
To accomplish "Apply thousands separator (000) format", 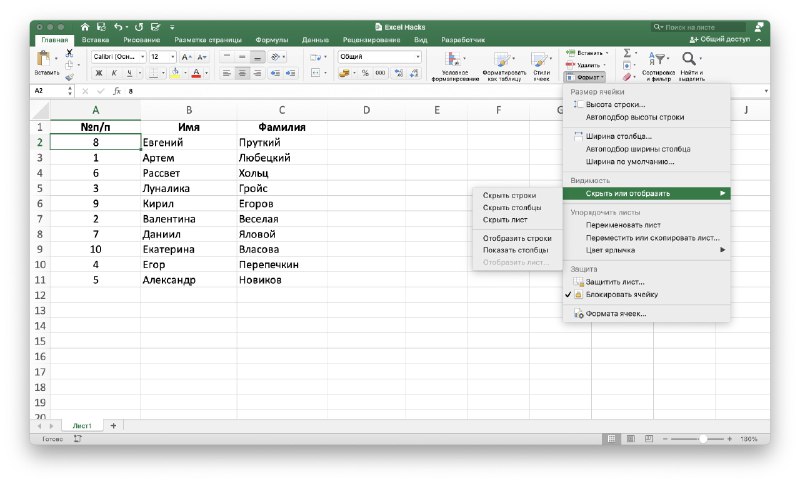I will click(x=381, y=73).
